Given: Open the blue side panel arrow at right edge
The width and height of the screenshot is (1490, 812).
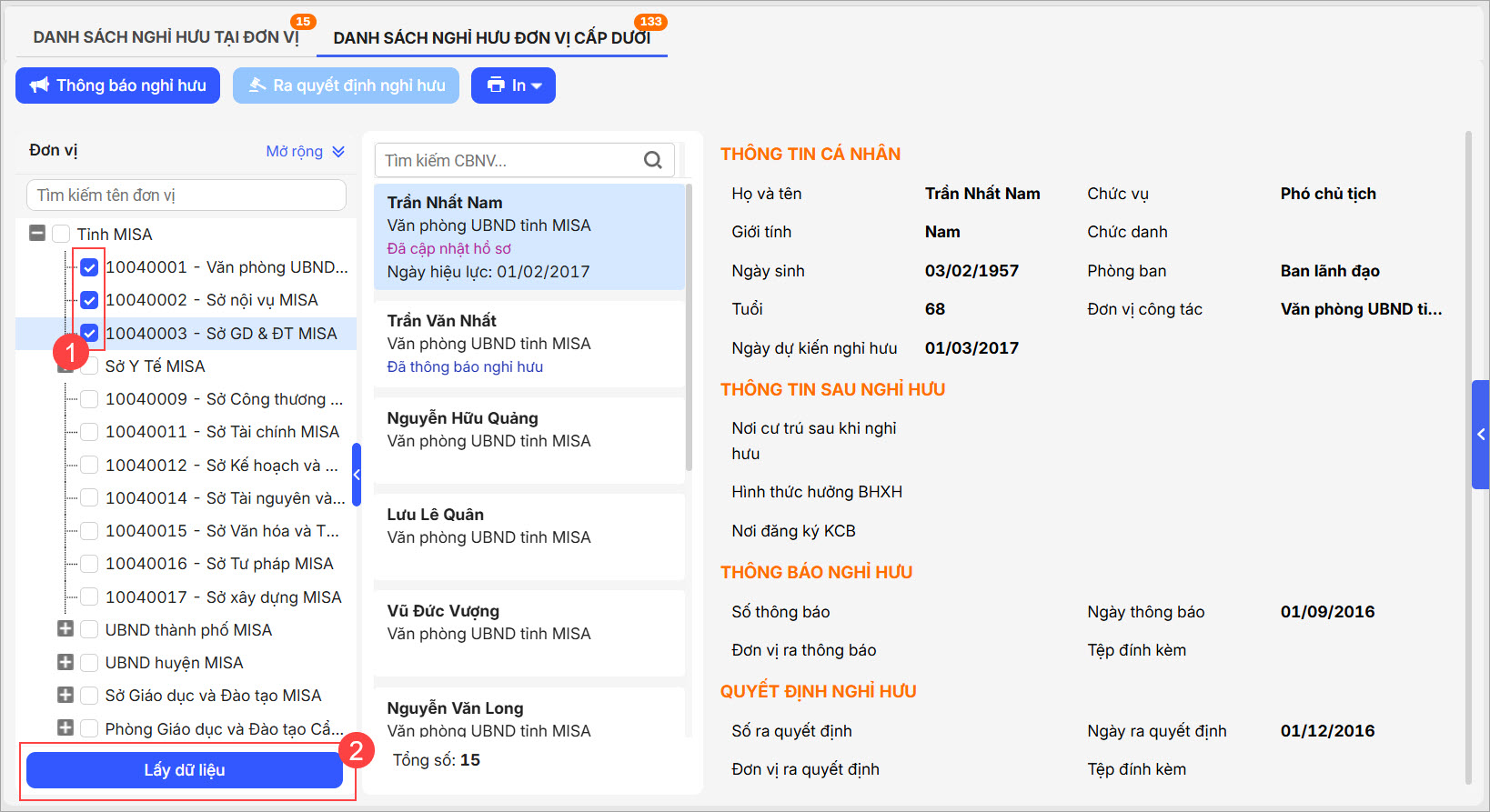Looking at the screenshot, I should (1480, 435).
